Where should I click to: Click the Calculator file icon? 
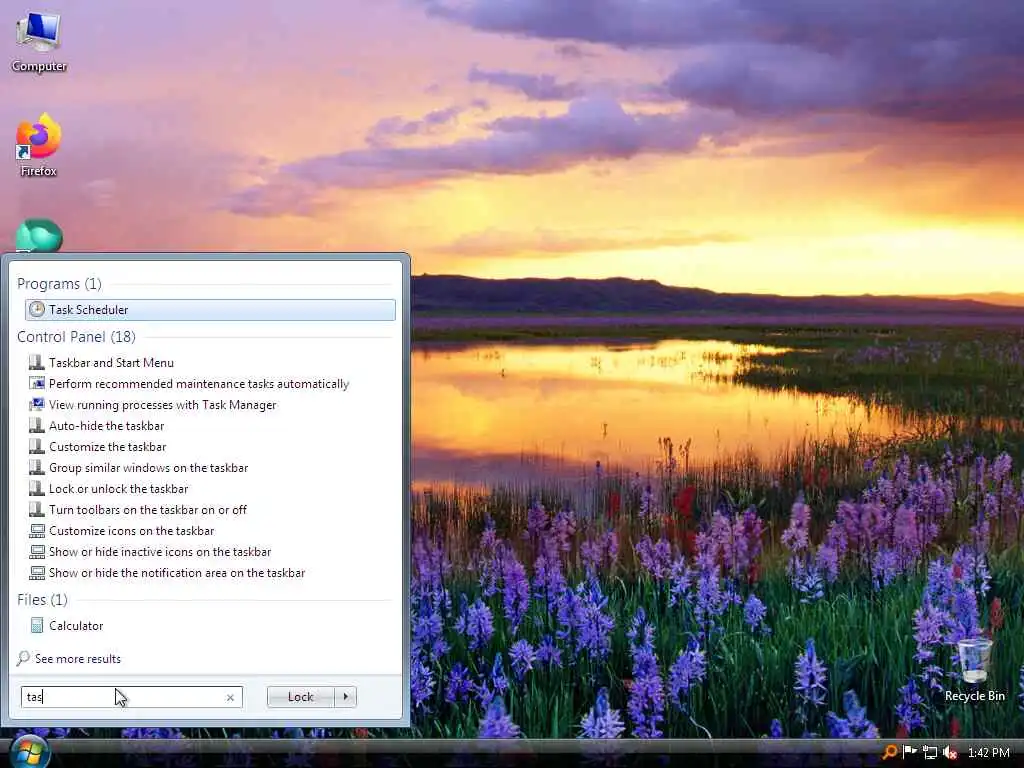tap(37, 625)
